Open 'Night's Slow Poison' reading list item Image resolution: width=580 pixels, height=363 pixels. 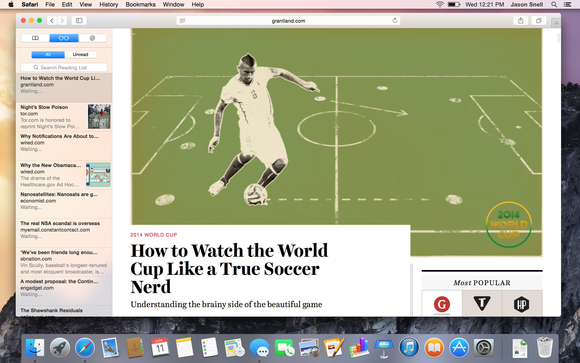point(64,117)
